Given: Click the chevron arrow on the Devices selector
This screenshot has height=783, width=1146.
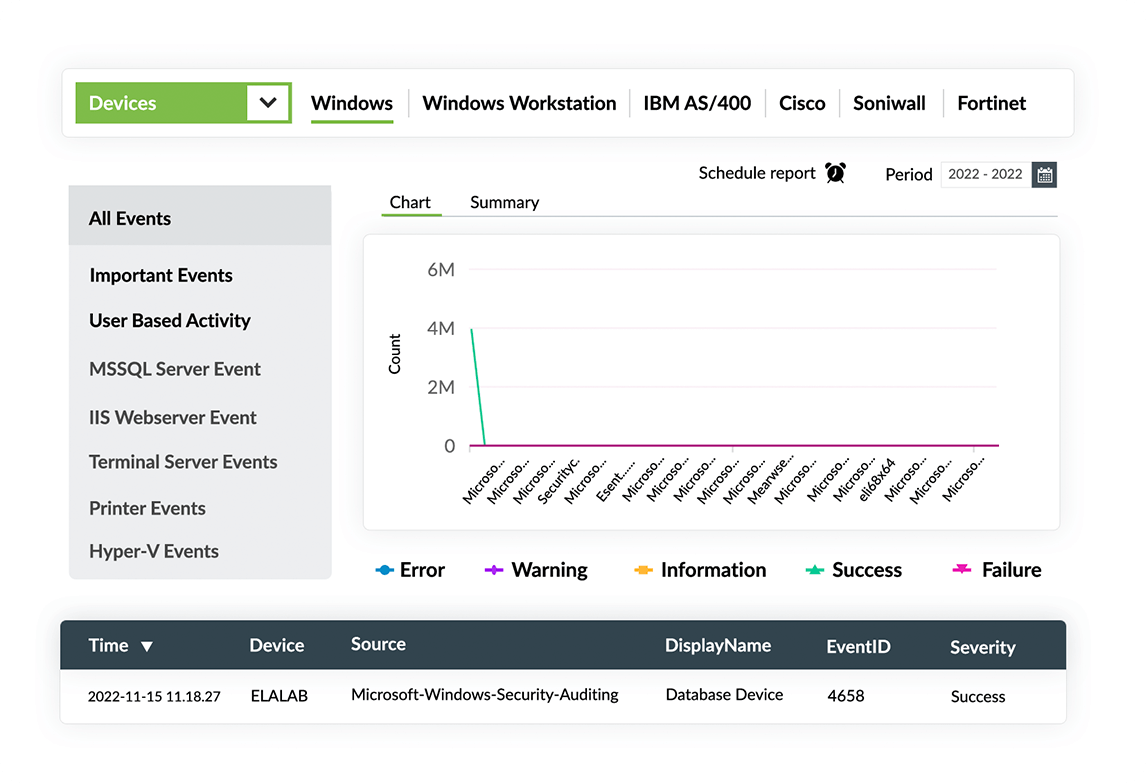Looking at the screenshot, I should pyautogui.click(x=270, y=102).
